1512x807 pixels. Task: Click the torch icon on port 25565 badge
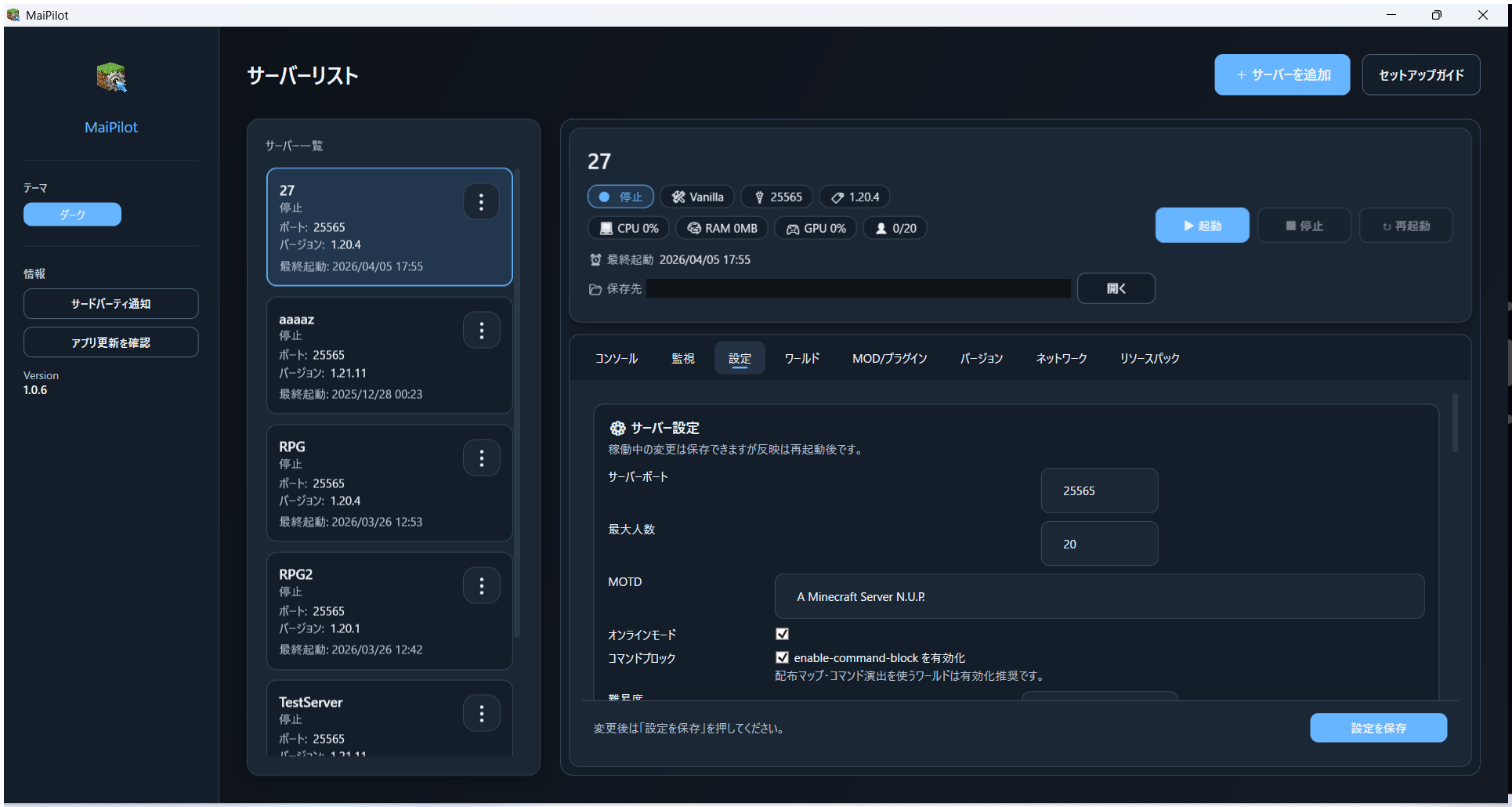click(758, 197)
